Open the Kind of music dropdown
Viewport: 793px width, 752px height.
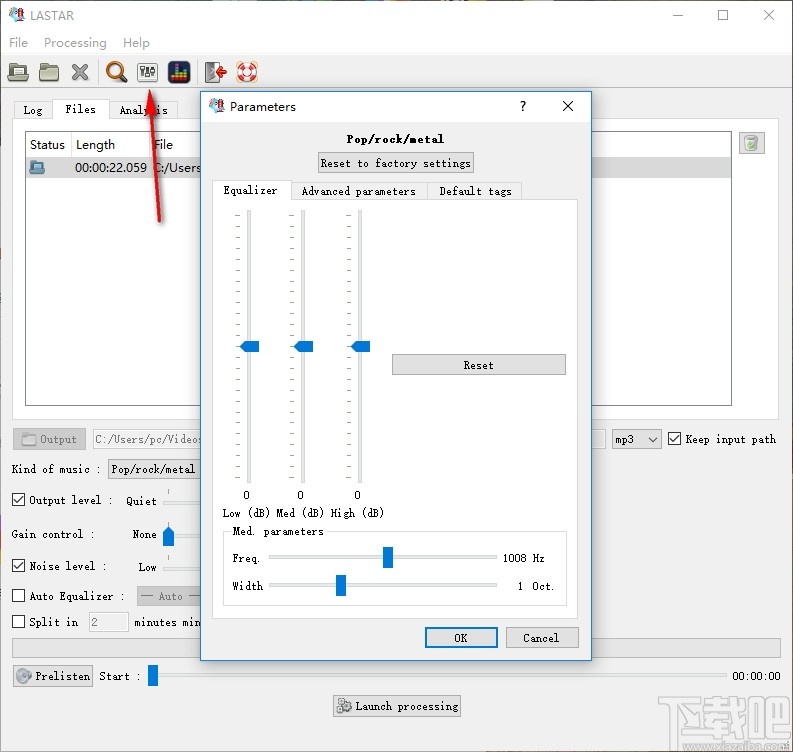154,469
